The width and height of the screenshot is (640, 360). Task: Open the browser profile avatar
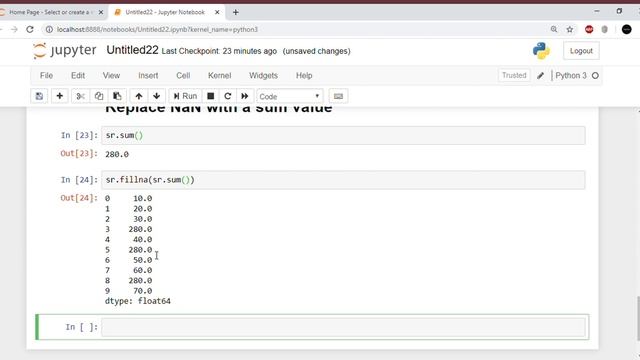[627, 29]
